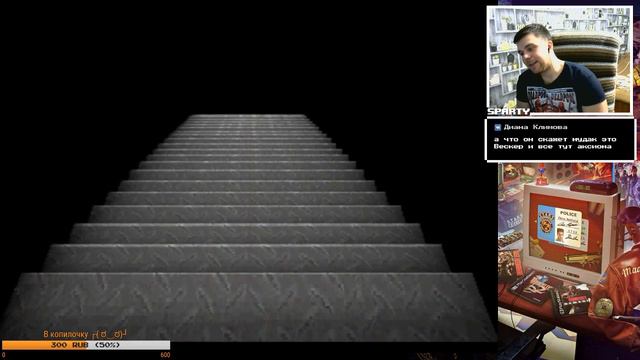Click the VK icon beside Диана Клинова
Viewport: 640px width, 360px height.
tap(497, 127)
